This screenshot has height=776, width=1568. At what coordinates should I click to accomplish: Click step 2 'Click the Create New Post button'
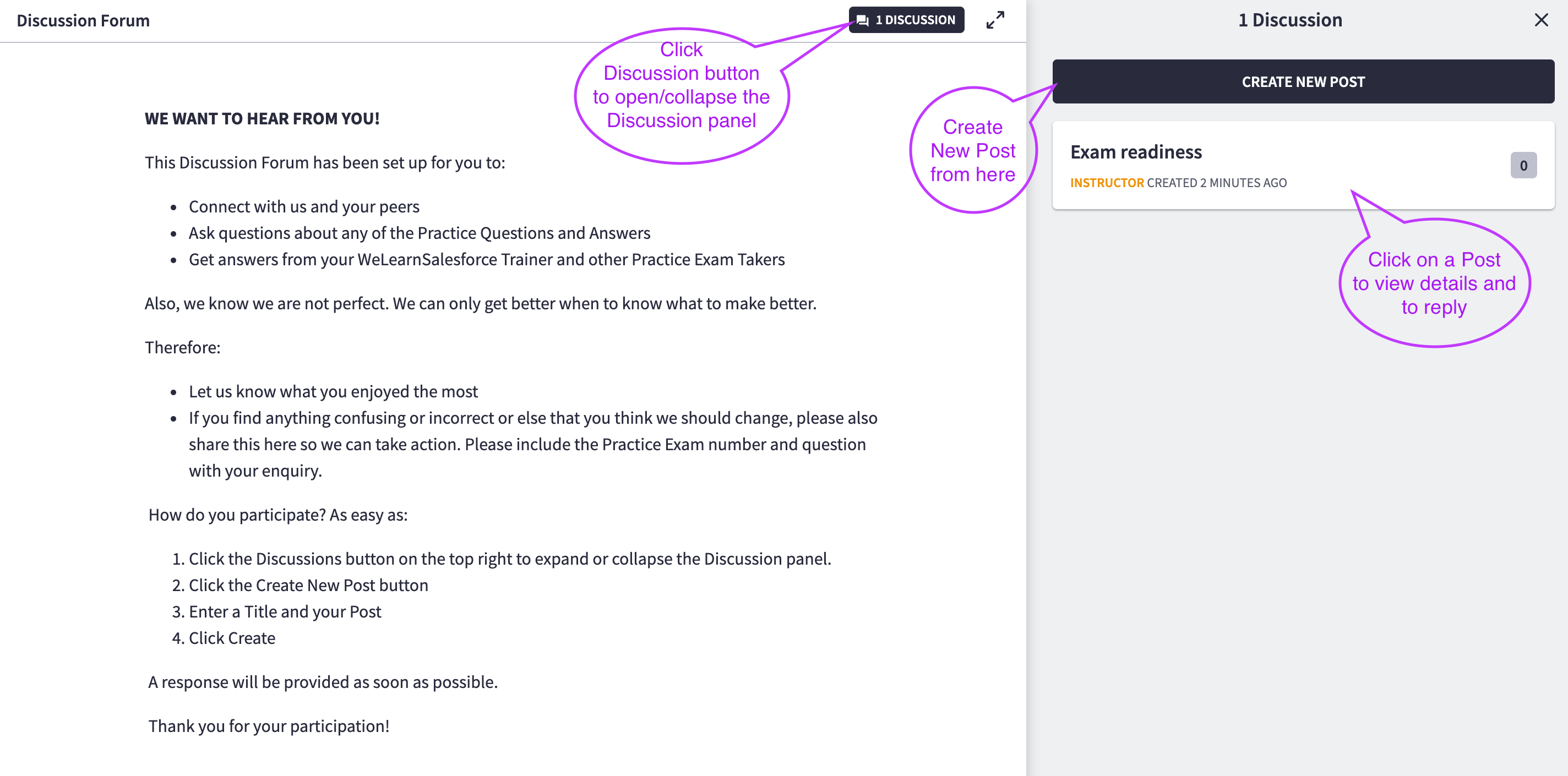[308, 585]
